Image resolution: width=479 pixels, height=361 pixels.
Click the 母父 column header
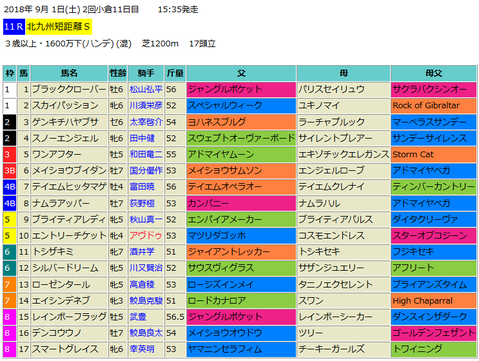click(x=434, y=73)
